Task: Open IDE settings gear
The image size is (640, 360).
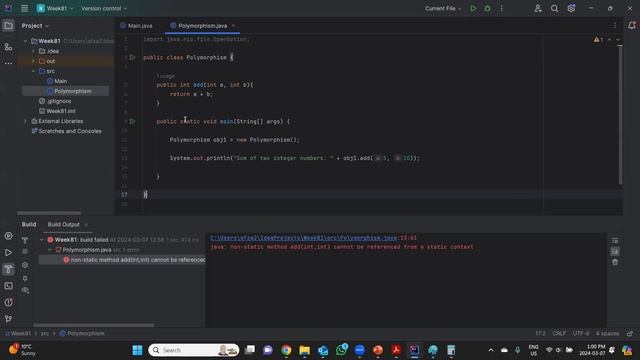Action: point(571,8)
